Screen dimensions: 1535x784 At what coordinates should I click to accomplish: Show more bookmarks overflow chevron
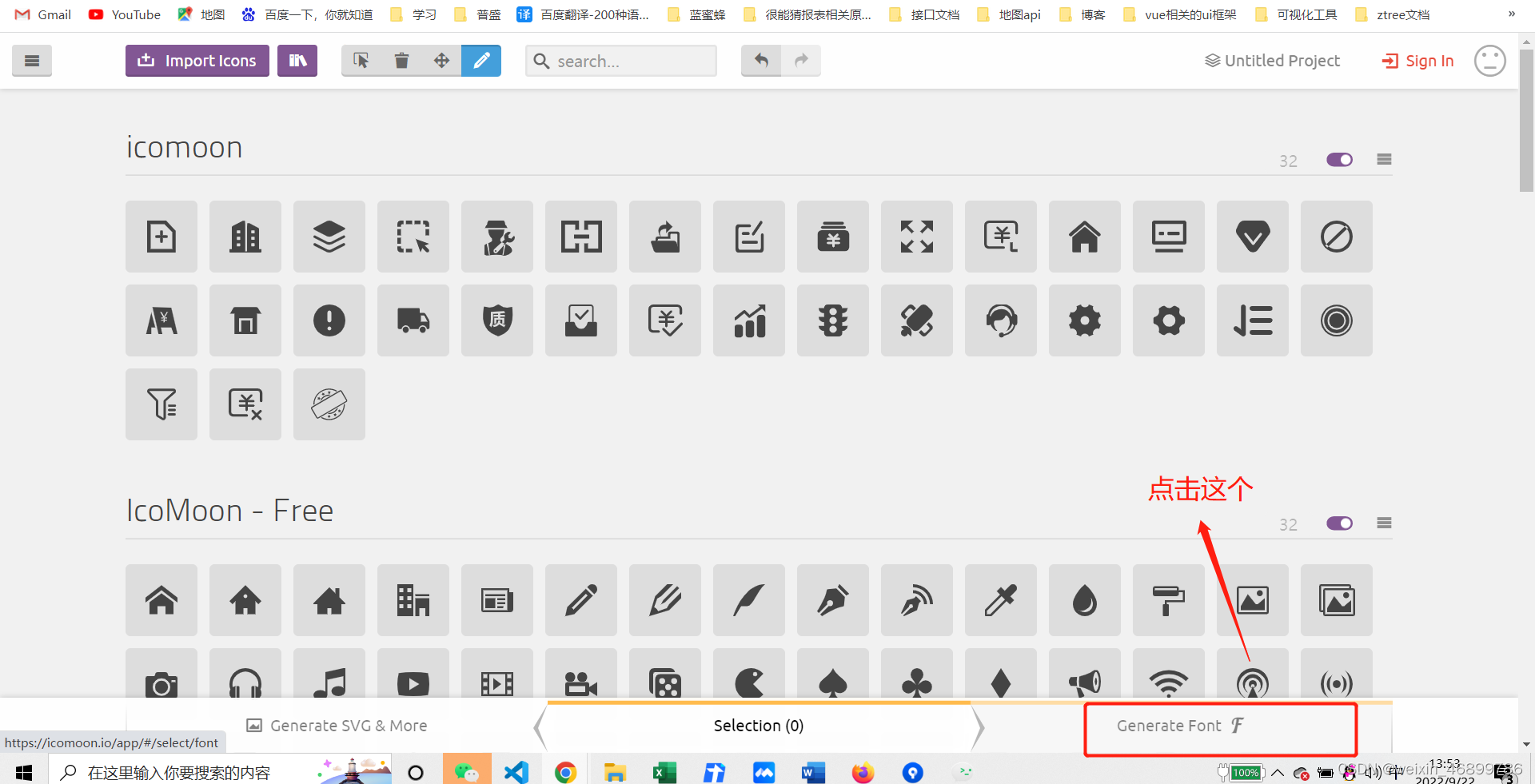tap(1512, 14)
